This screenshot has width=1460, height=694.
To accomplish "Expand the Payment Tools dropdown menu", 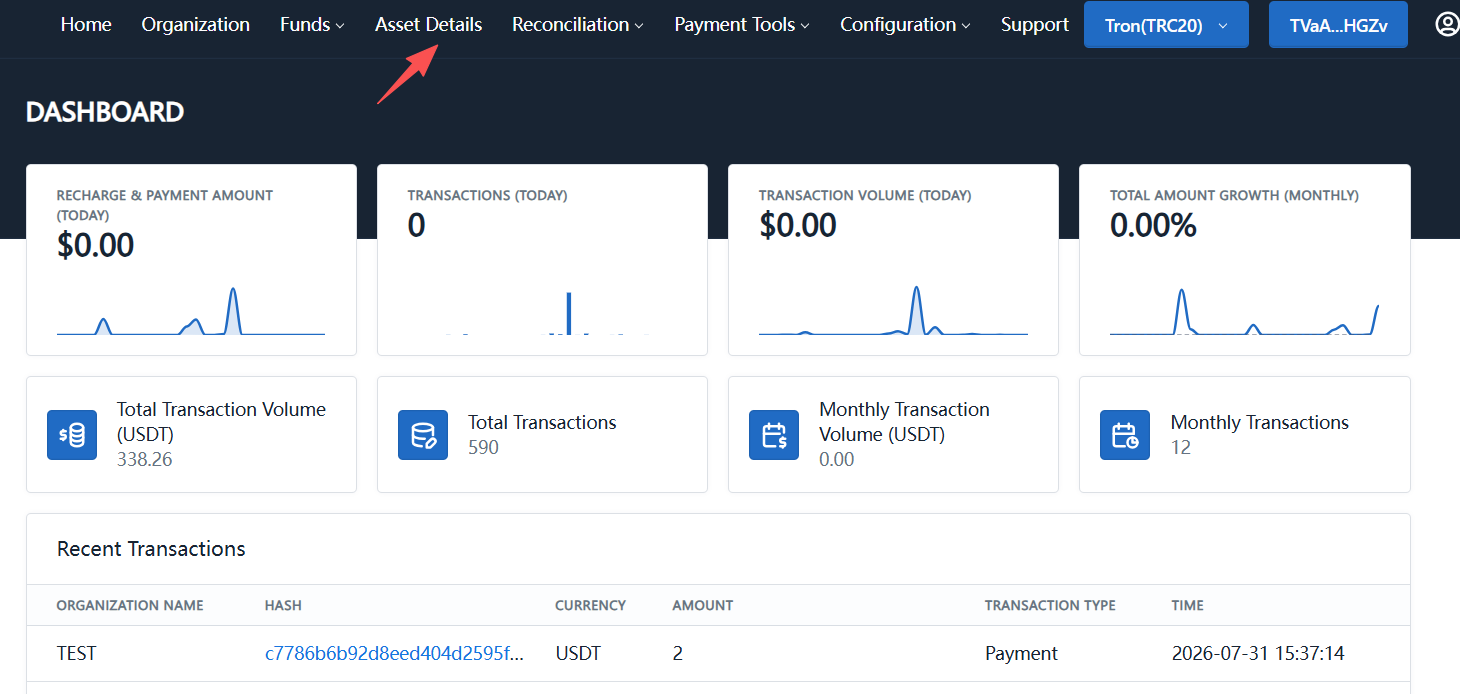I will click(x=742, y=24).
